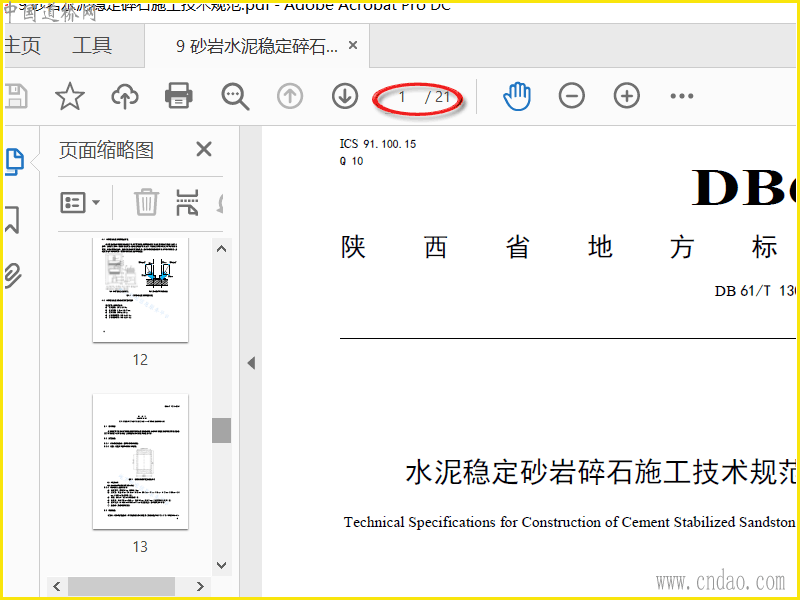This screenshot has width=800, height=600.
Task: Print the document with the printer icon
Action: coord(179,95)
